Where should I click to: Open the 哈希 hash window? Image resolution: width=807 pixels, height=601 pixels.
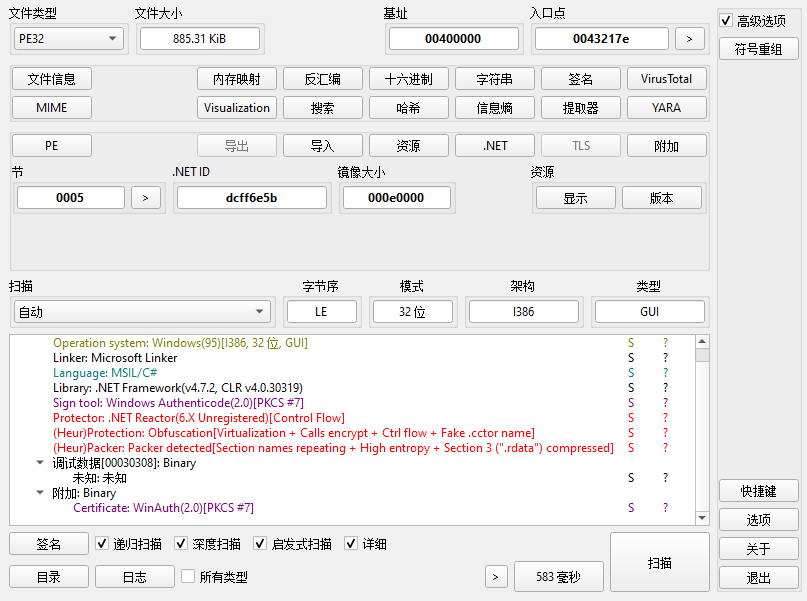[409, 108]
